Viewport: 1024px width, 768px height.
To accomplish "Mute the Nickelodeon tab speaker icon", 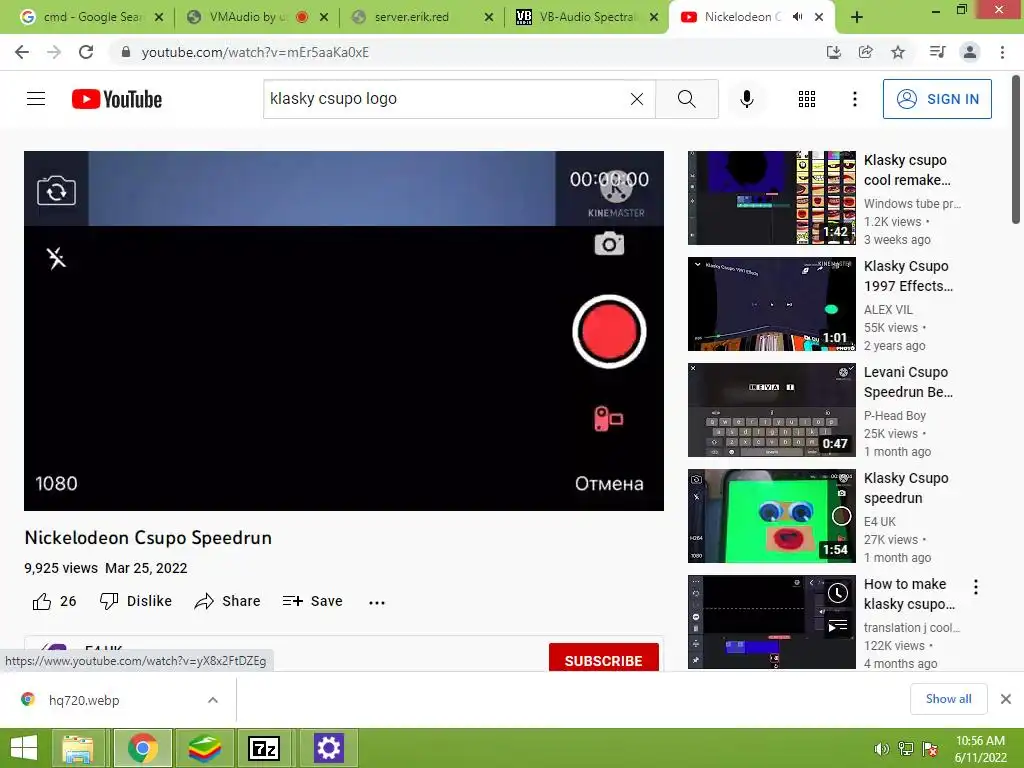I will [797, 17].
